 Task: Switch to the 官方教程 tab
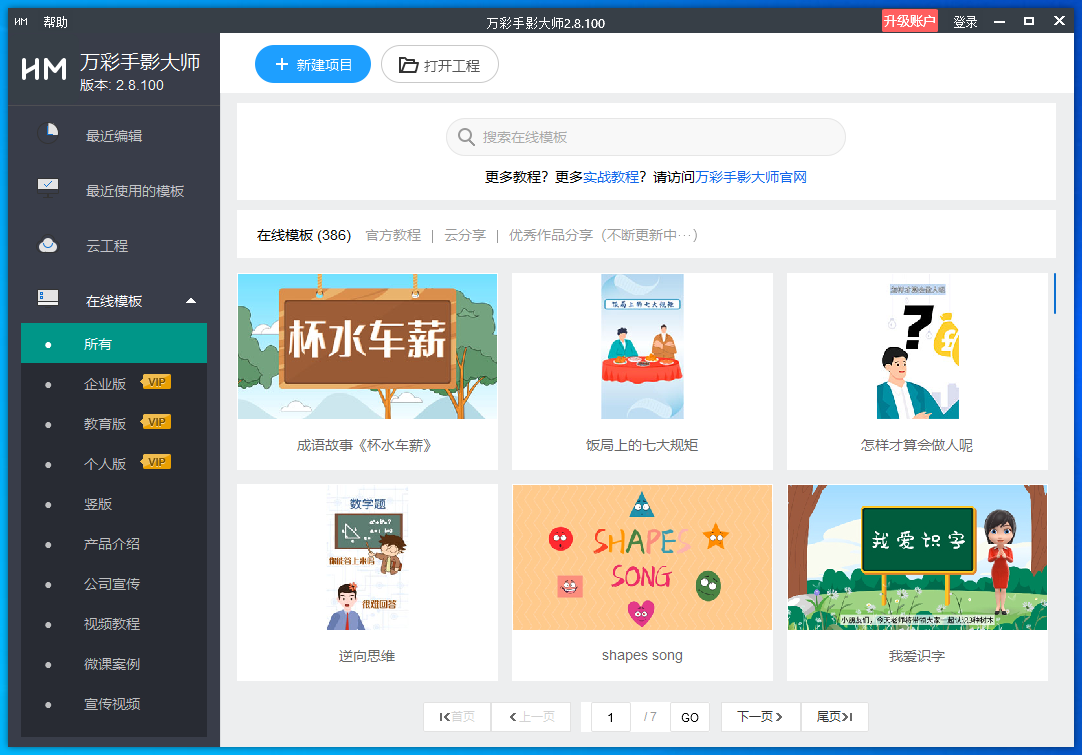393,235
